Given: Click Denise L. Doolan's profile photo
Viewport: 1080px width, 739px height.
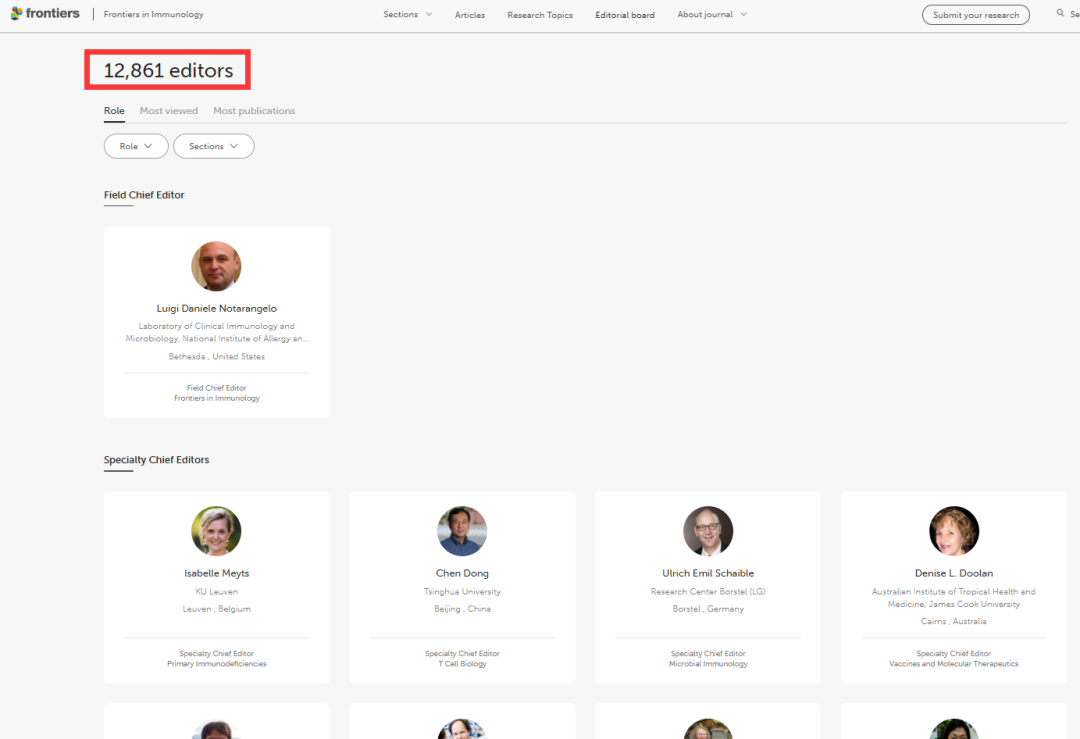Looking at the screenshot, I should pos(954,531).
